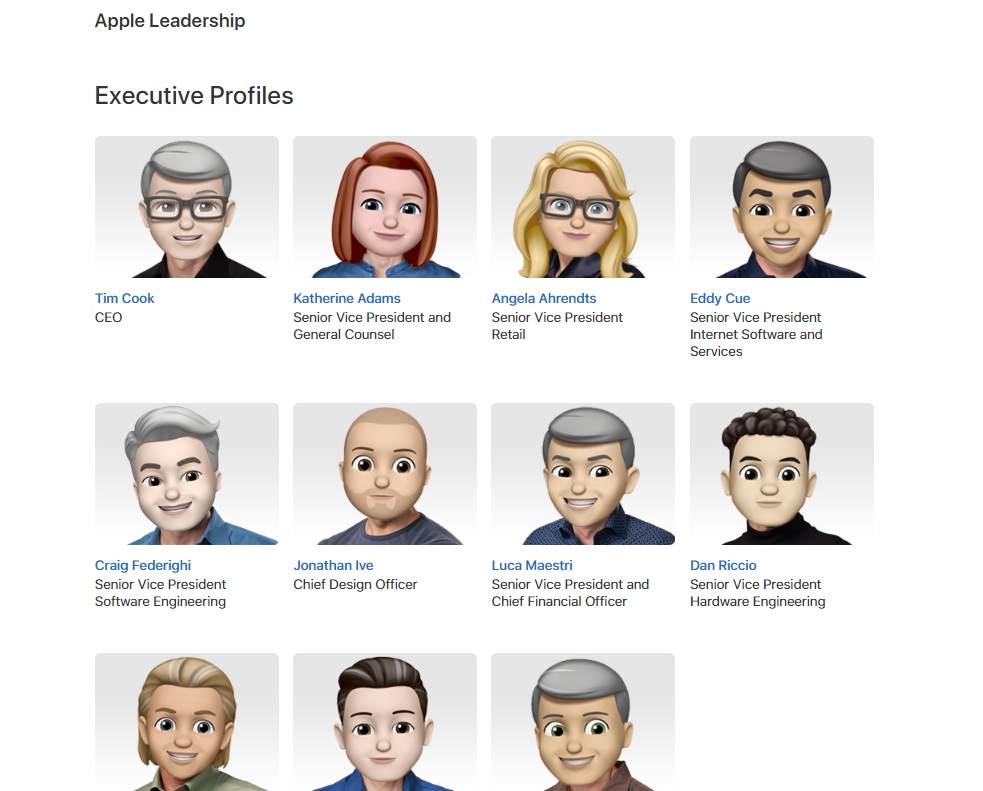Click Katherine Adams' red-haired avatar image
The width and height of the screenshot is (983, 791).
tap(385, 207)
